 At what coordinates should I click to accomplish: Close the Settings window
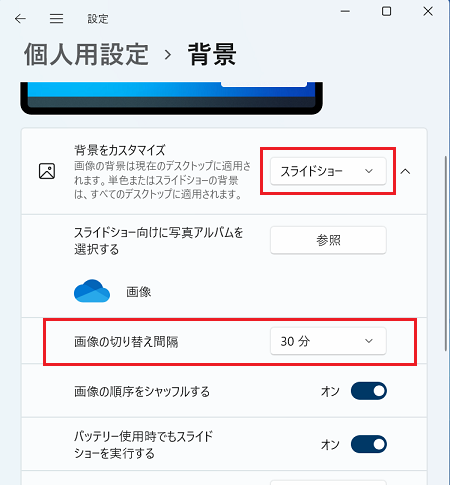click(428, 11)
